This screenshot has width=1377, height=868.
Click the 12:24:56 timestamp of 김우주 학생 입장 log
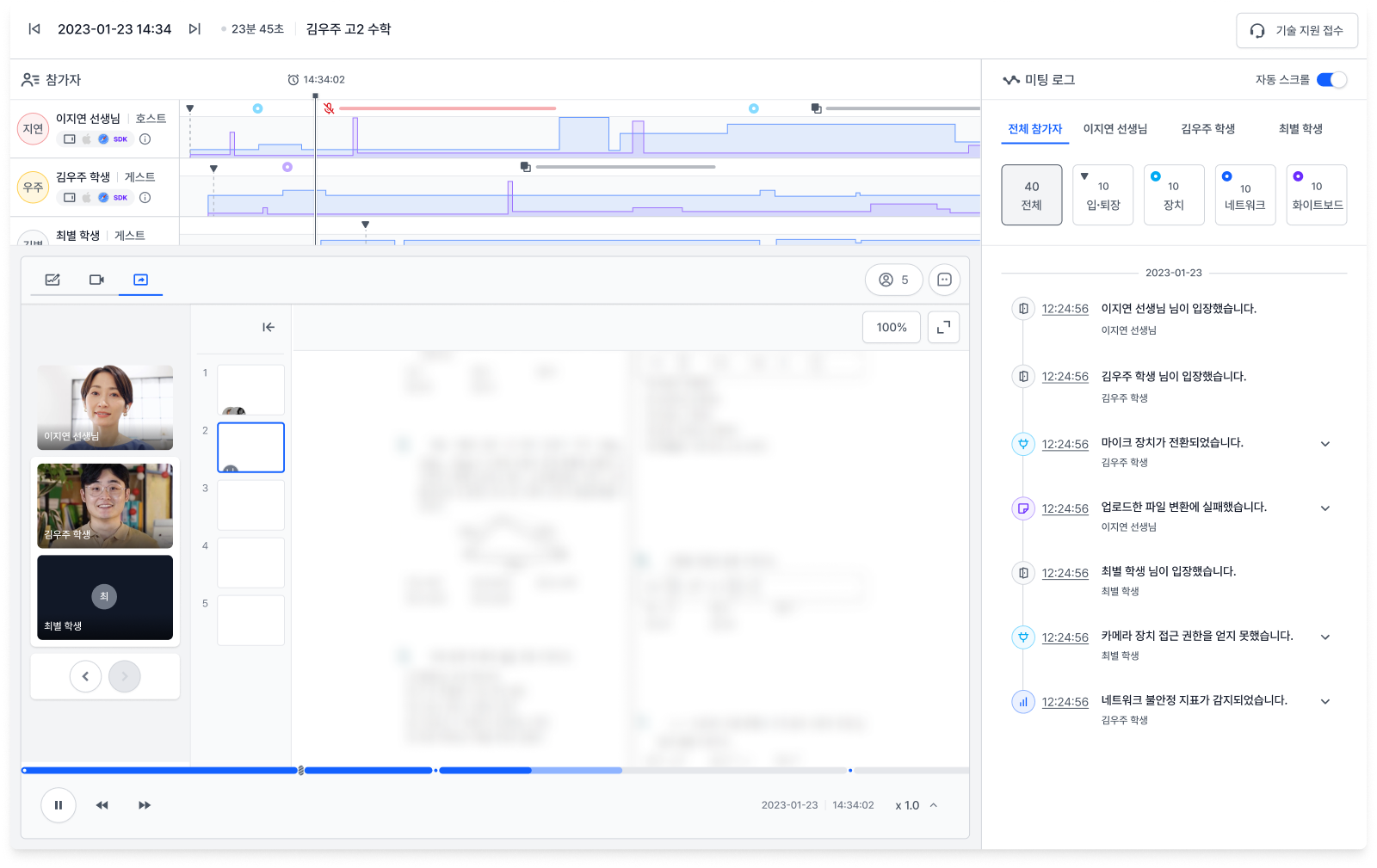(x=1065, y=377)
